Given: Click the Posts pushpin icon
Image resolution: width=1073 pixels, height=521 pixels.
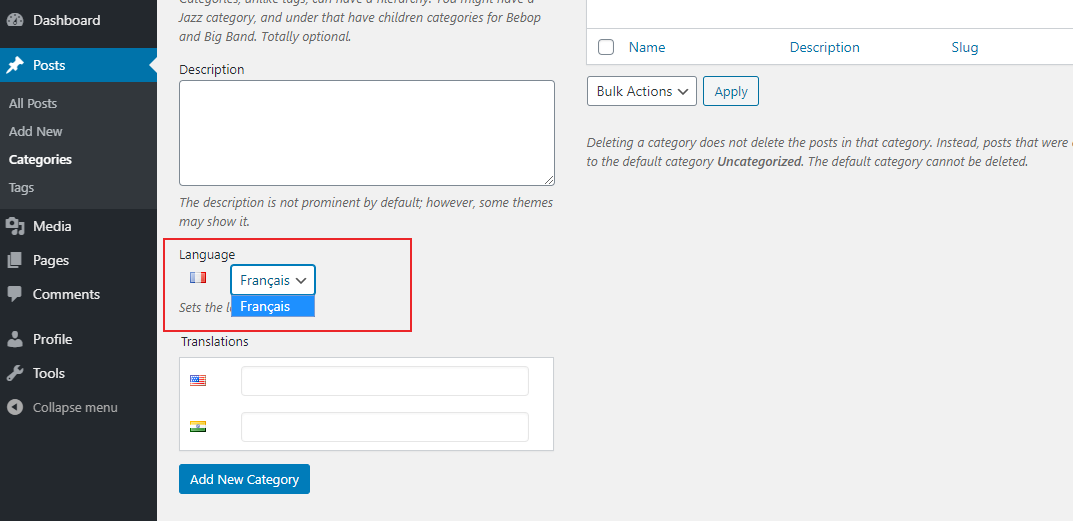Looking at the screenshot, I should (x=14, y=65).
